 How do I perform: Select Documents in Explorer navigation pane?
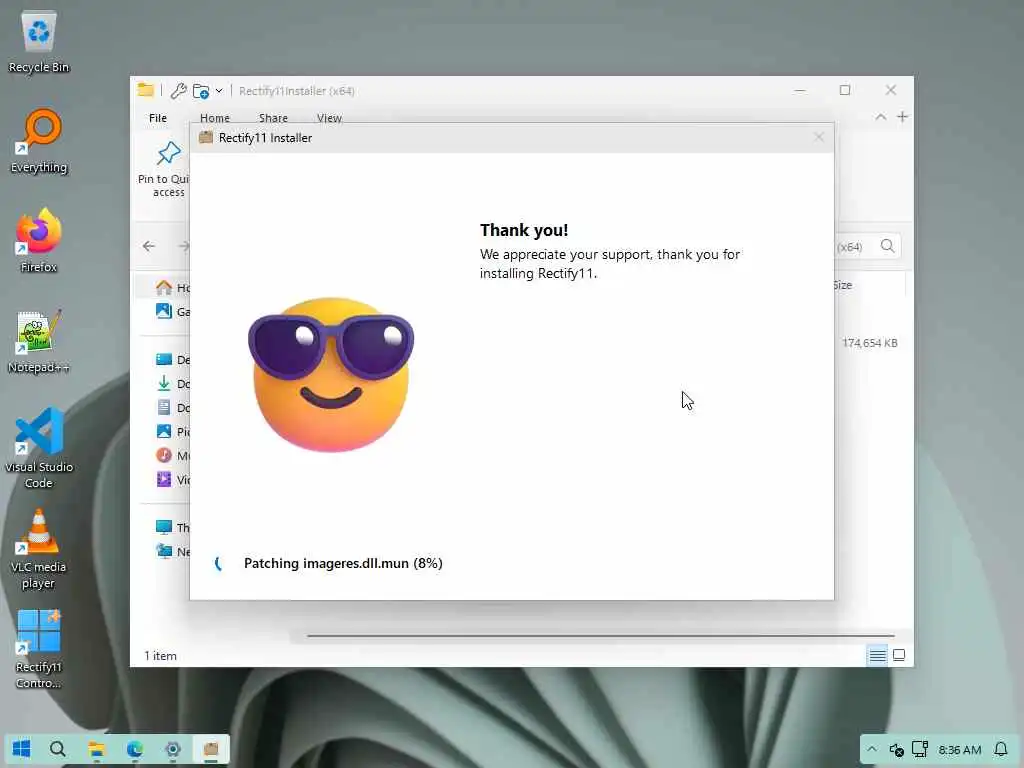tap(172, 408)
